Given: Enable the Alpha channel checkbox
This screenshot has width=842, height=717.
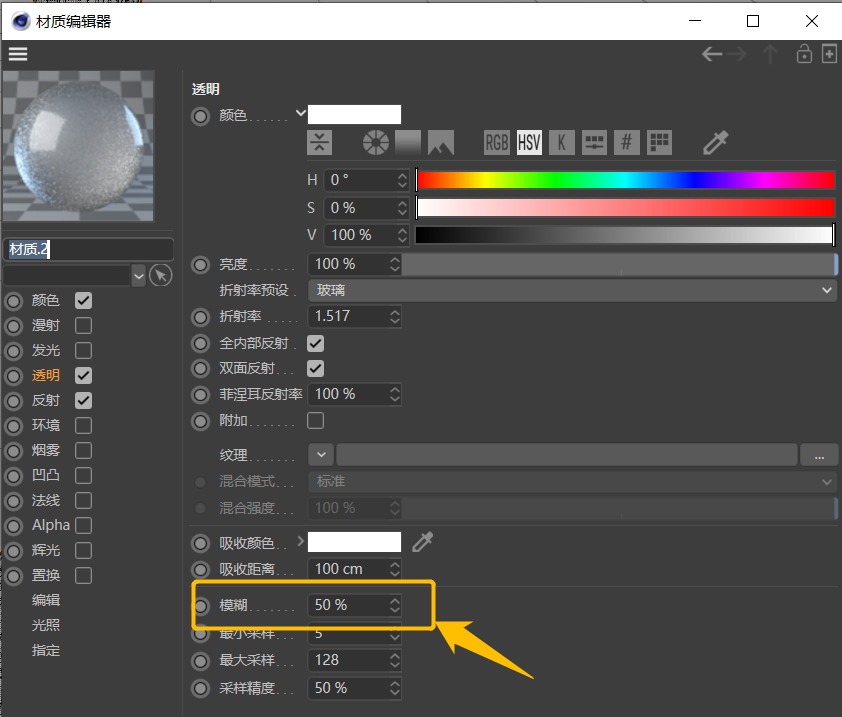Looking at the screenshot, I should click(x=83, y=525).
